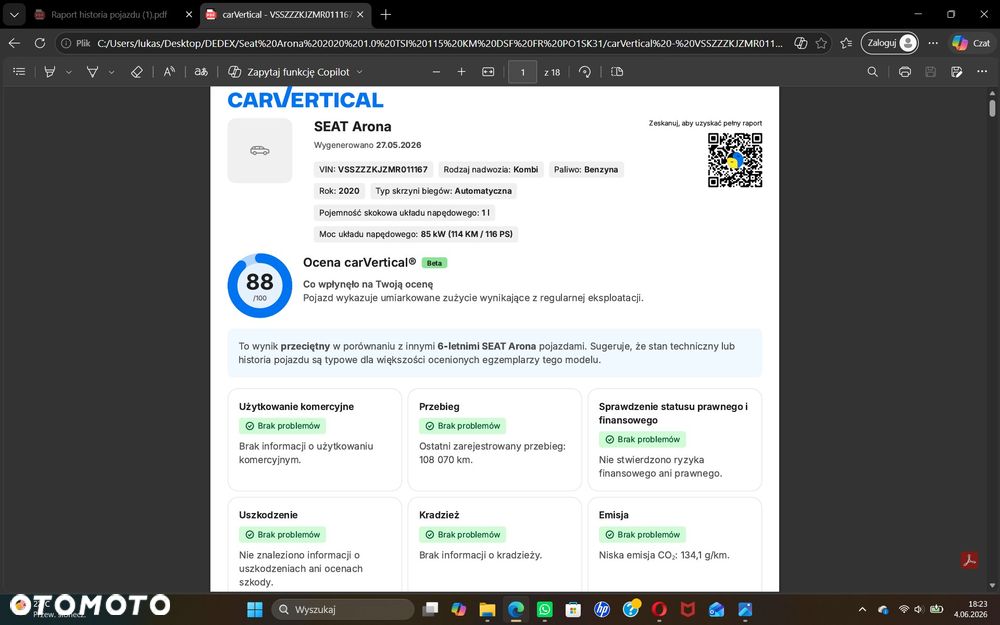This screenshot has height=625, width=1000.
Task: Switch to Raport historia pojazdu tab
Action: 108,14
